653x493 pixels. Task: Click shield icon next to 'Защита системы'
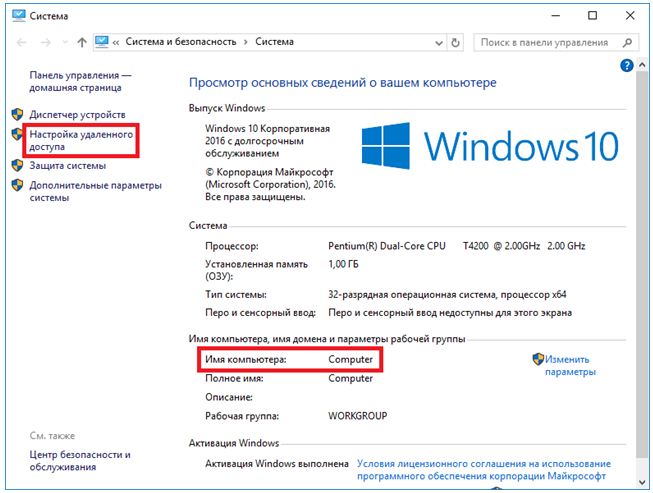17,165
